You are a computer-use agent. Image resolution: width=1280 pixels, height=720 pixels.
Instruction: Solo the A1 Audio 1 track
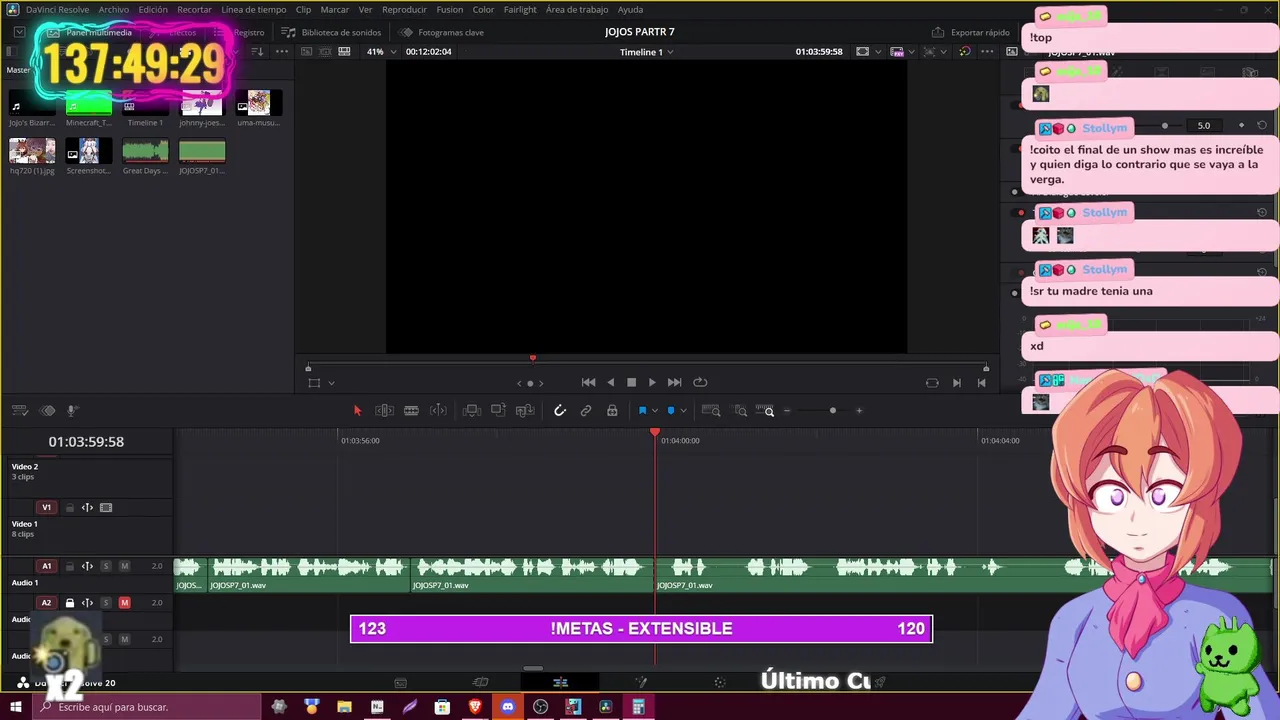point(106,566)
